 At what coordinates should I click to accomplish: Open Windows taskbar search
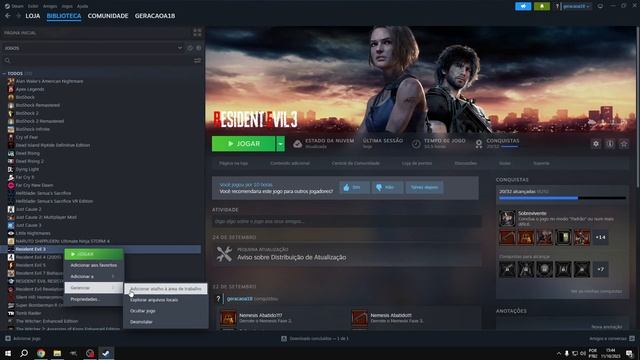pyautogui.click(x=24, y=353)
